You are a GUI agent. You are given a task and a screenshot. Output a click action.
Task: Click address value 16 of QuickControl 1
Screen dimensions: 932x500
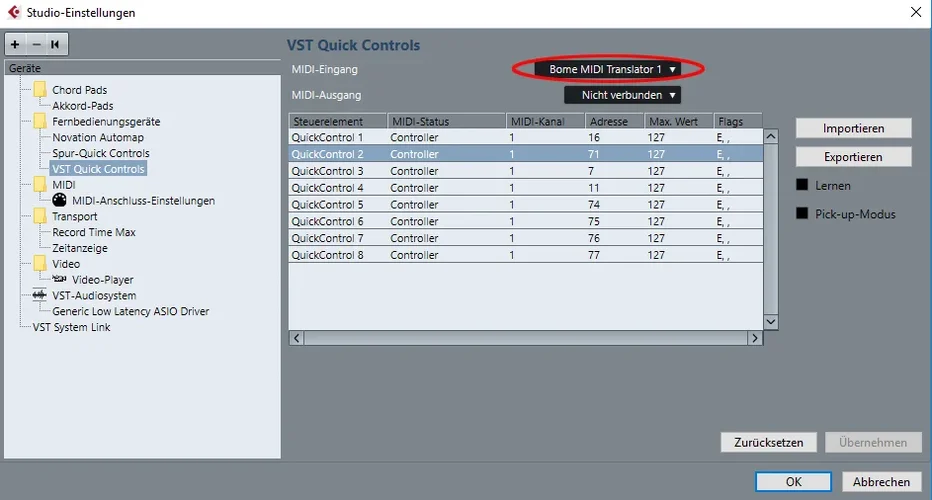594,137
